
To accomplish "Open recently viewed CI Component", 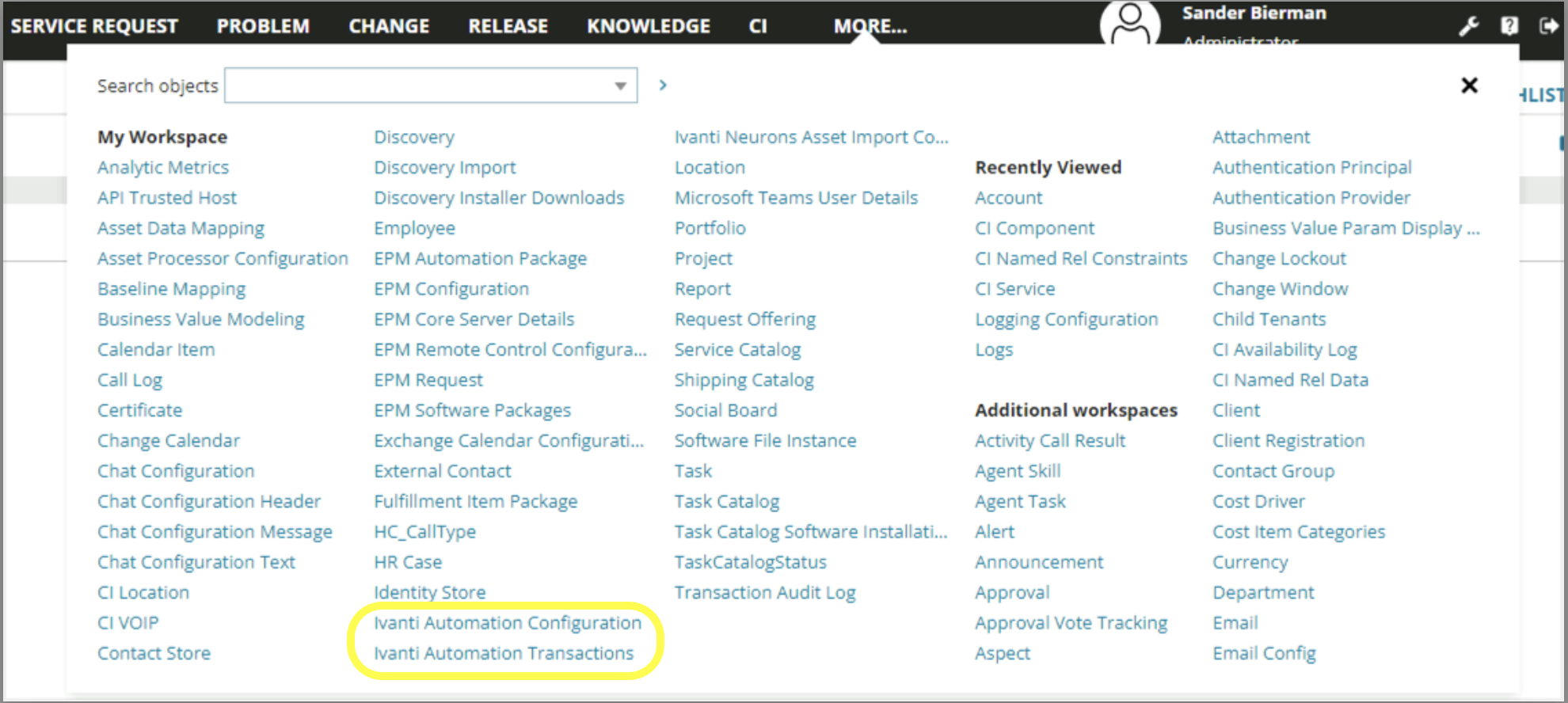I will [x=1034, y=228].
